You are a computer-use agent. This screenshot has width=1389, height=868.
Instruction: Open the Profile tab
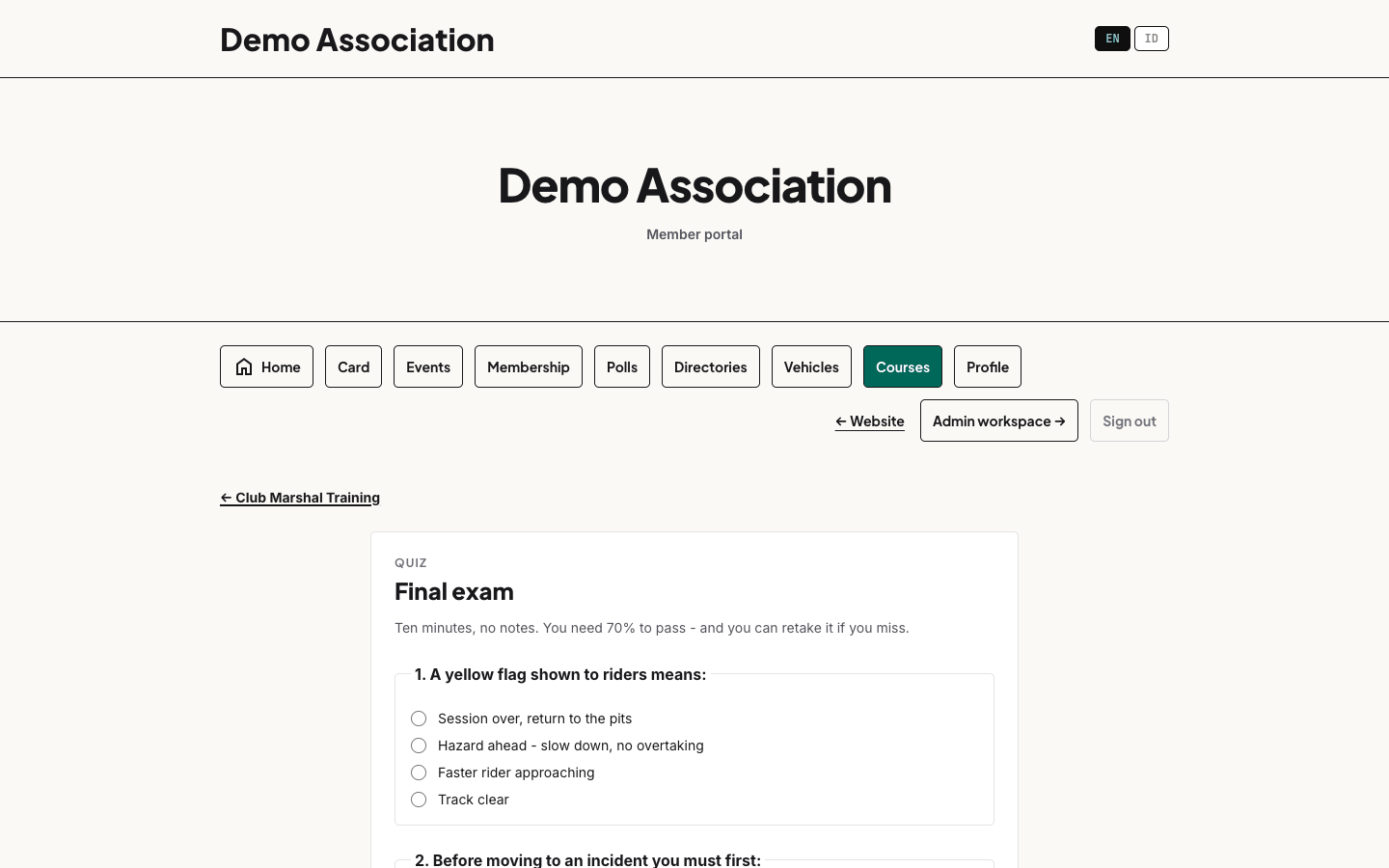pos(988,366)
